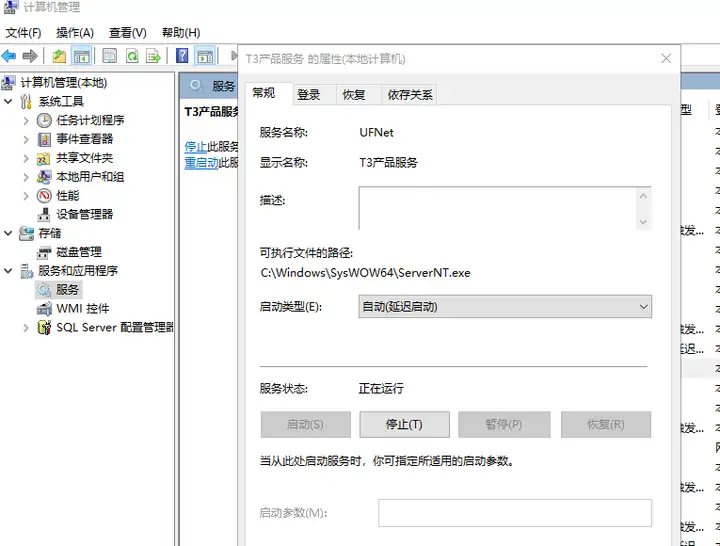Collapse the System Tools (系统工具) tree node
This screenshot has width=720, height=546.
pos(8,101)
